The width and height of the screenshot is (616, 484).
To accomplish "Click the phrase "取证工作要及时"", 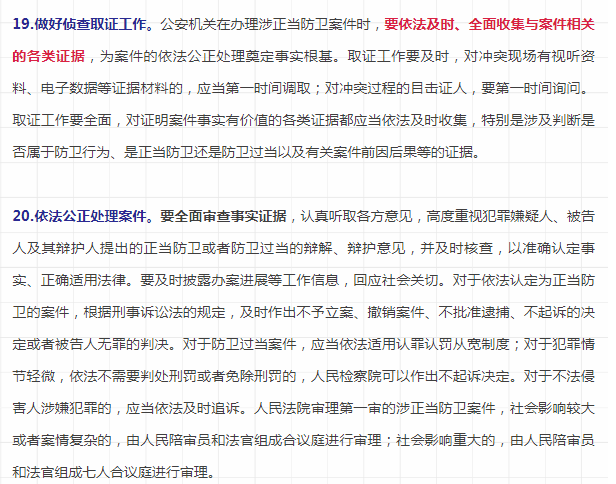I will [x=398, y=56].
